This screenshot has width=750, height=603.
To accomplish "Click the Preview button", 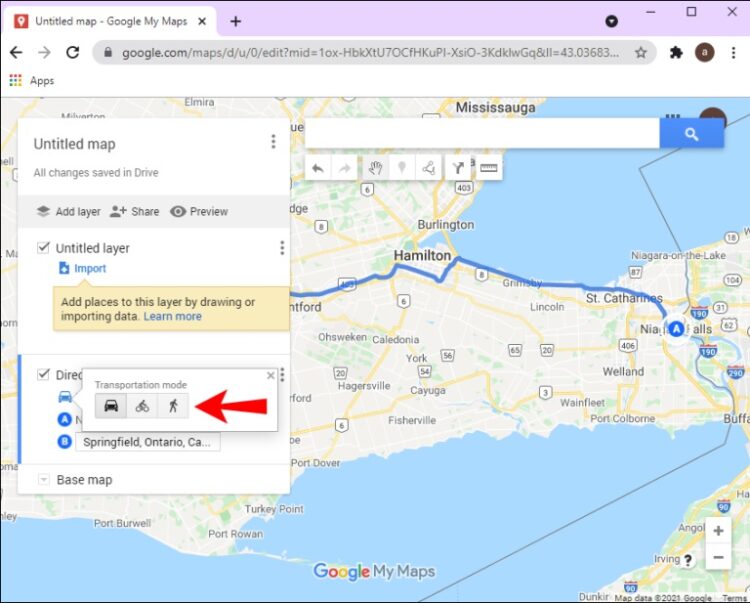I will coord(199,211).
